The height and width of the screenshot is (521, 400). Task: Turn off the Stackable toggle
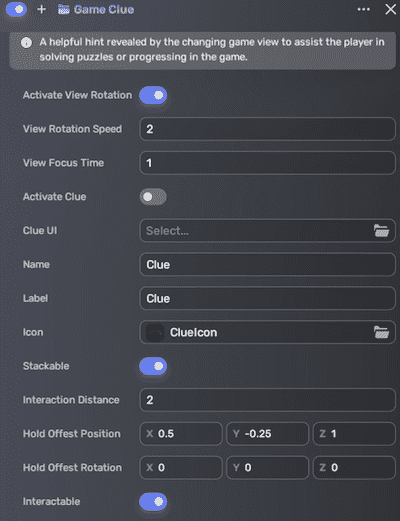(x=153, y=366)
